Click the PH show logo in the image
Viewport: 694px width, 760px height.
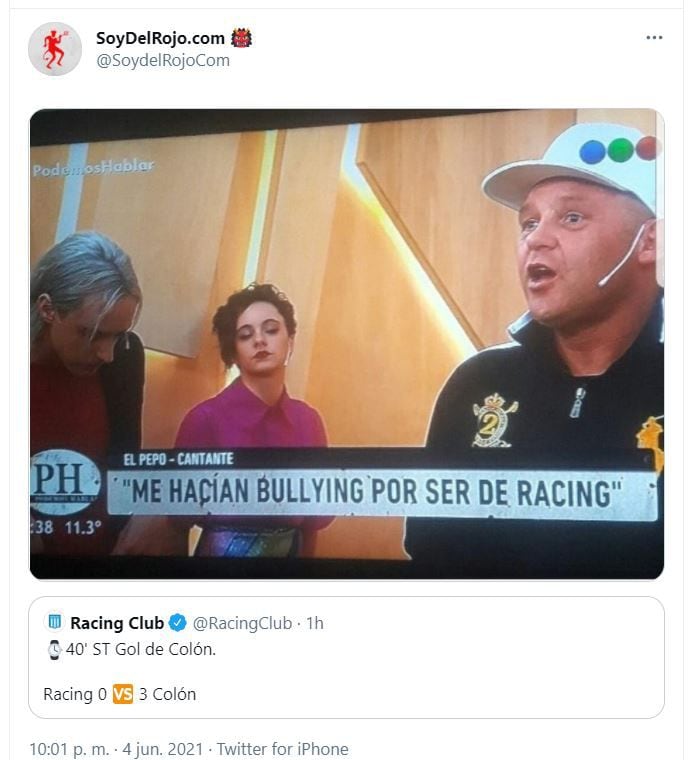click(x=65, y=482)
